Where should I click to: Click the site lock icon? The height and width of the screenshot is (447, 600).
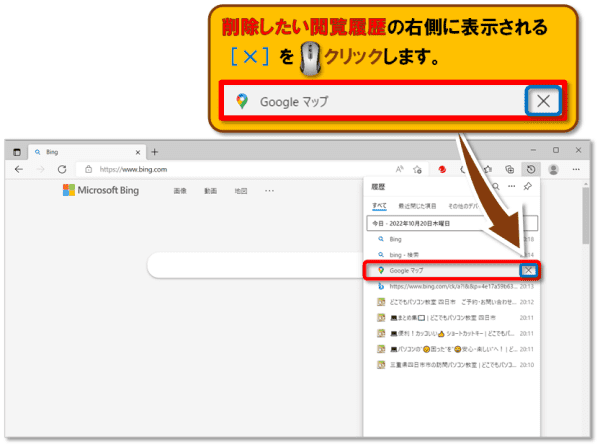point(88,169)
